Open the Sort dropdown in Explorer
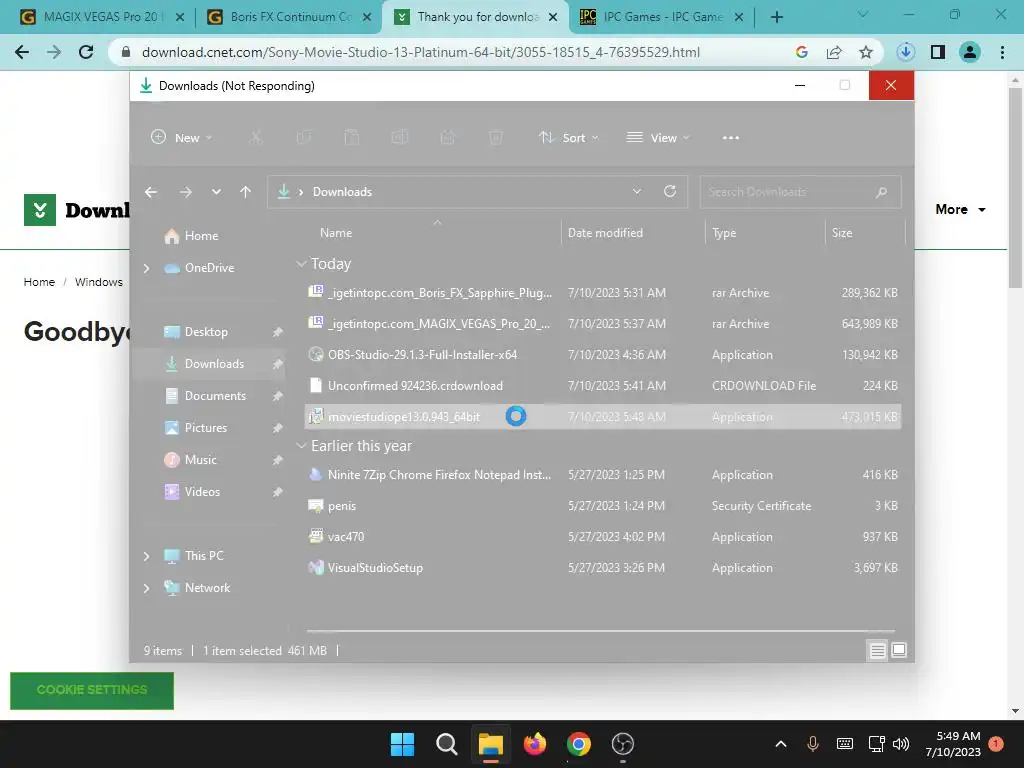The width and height of the screenshot is (1024, 768). coord(568,138)
